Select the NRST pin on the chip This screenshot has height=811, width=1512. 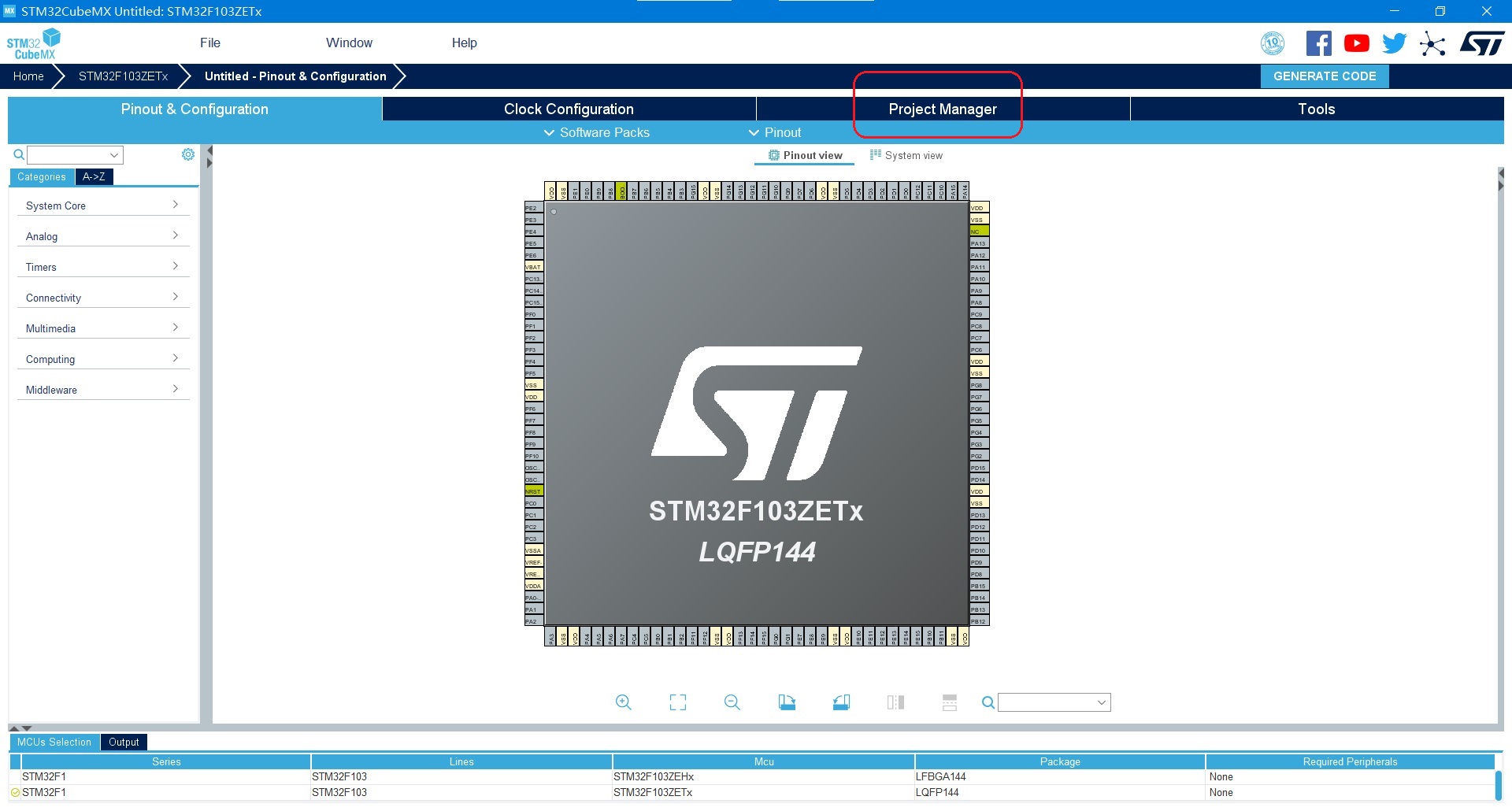pyautogui.click(x=534, y=491)
